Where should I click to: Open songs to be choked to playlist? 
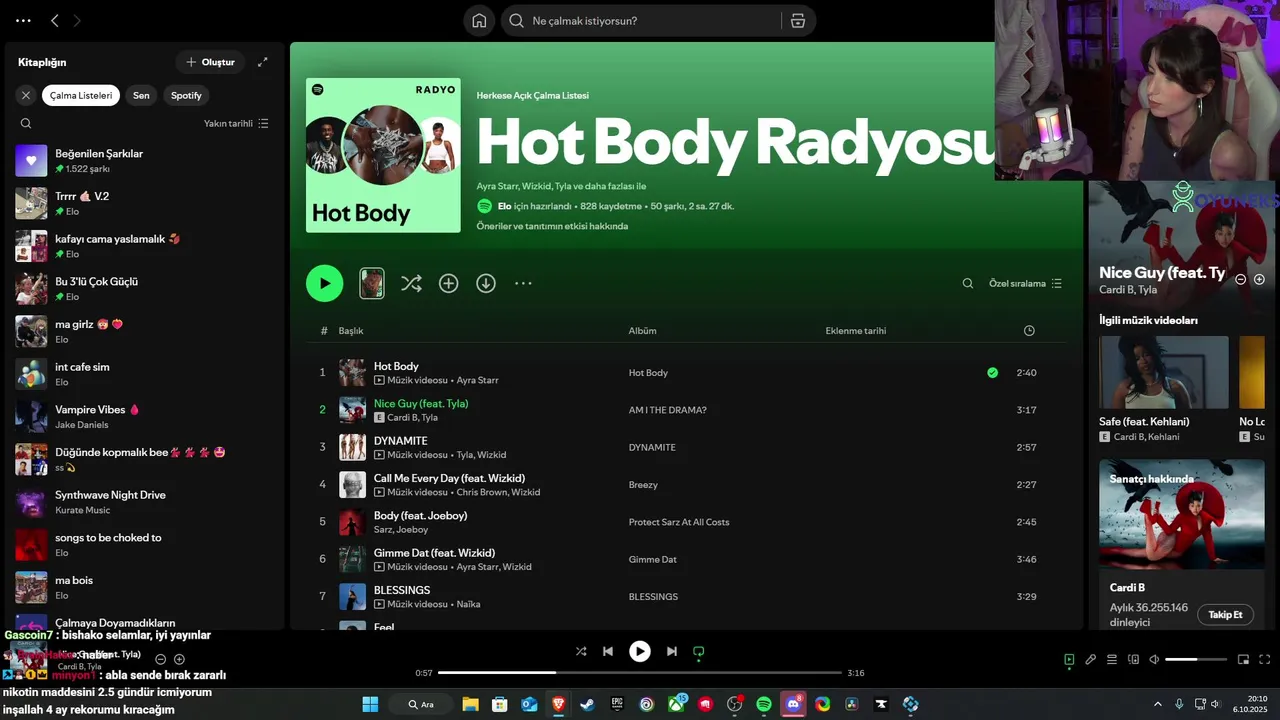point(145,544)
